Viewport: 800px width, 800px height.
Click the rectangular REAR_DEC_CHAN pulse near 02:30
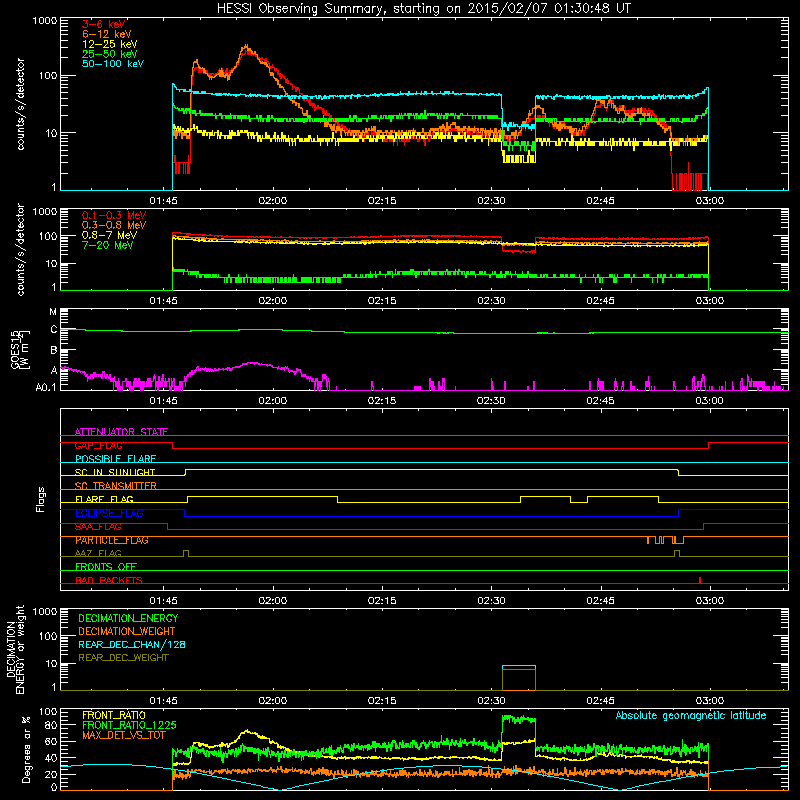519,678
